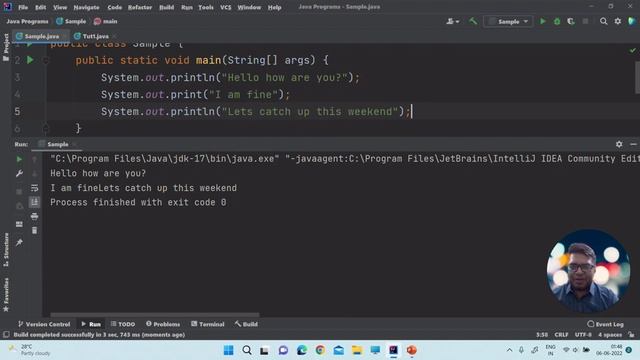
Task: Select the Sample.java editor tab
Action: [x=42, y=36]
